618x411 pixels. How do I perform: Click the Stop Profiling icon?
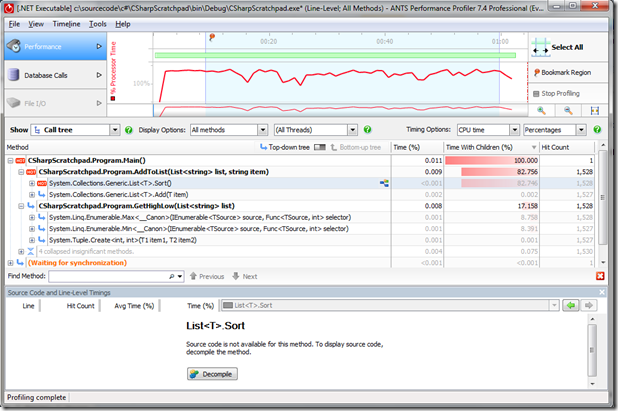(x=536, y=94)
